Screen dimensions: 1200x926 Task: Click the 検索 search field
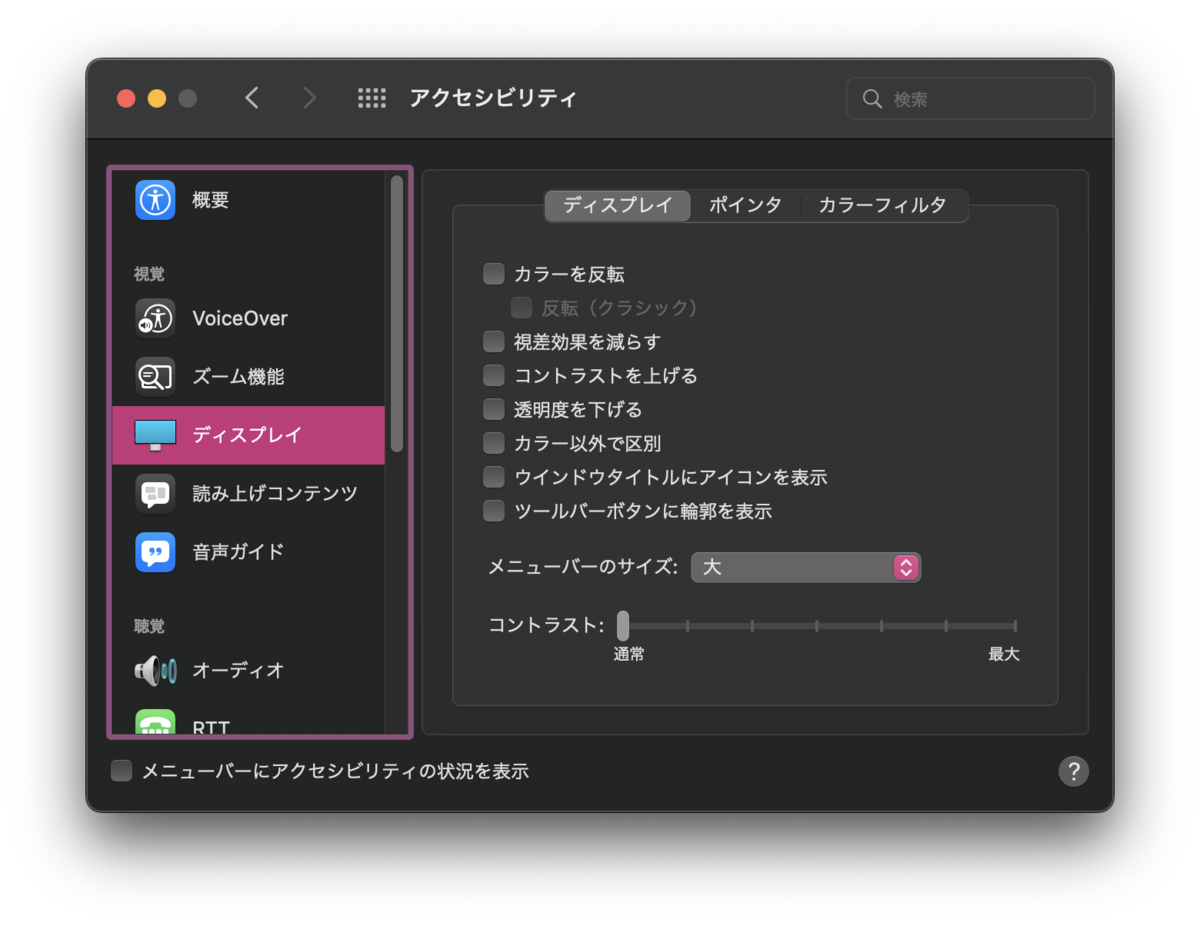pyautogui.click(x=971, y=99)
